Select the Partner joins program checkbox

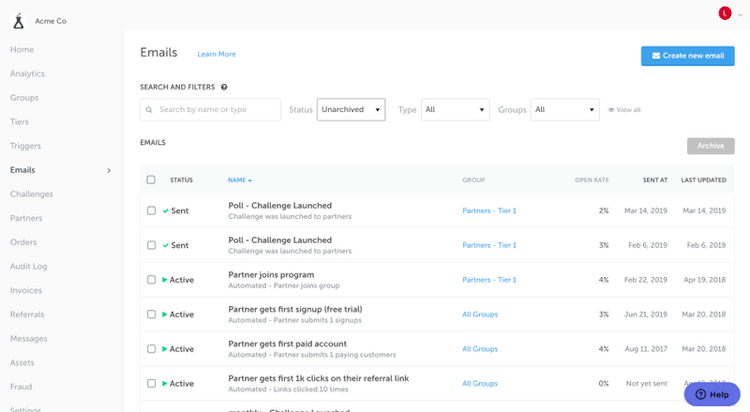pyautogui.click(x=151, y=280)
